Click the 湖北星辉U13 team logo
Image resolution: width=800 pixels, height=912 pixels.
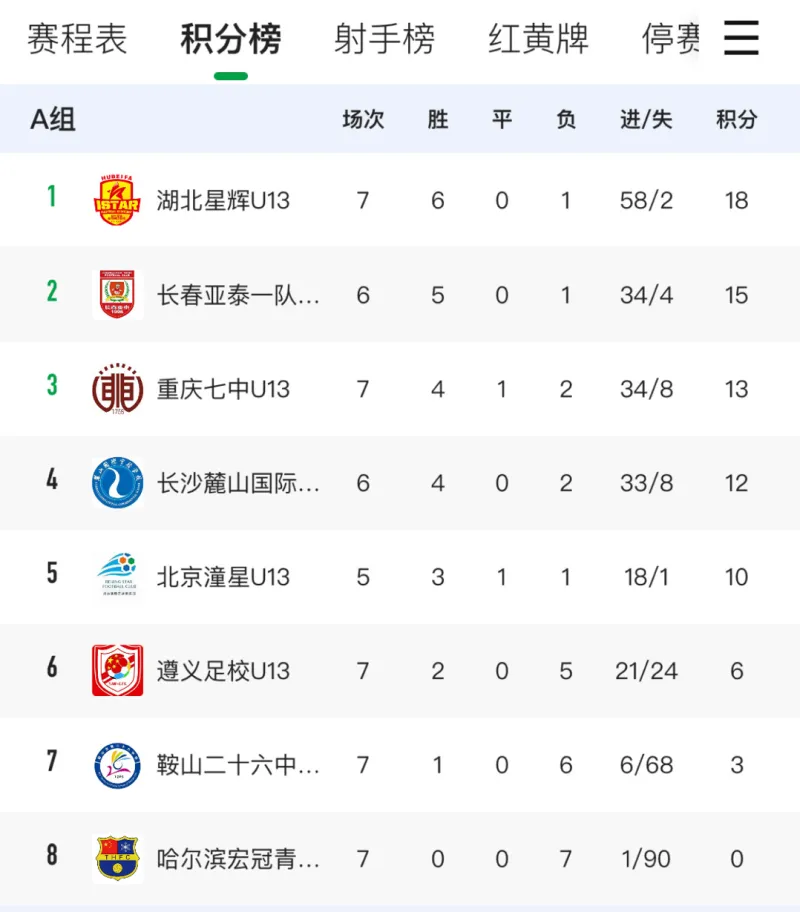117,200
